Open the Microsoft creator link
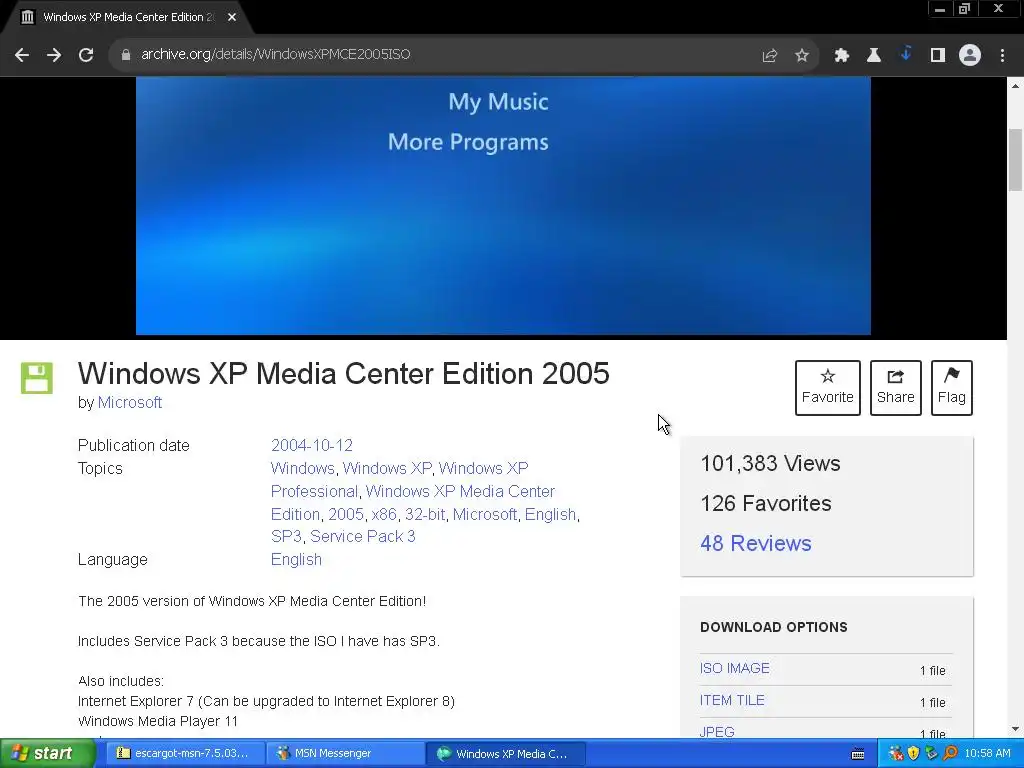This screenshot has width=1024, height=768. (129, 402)
